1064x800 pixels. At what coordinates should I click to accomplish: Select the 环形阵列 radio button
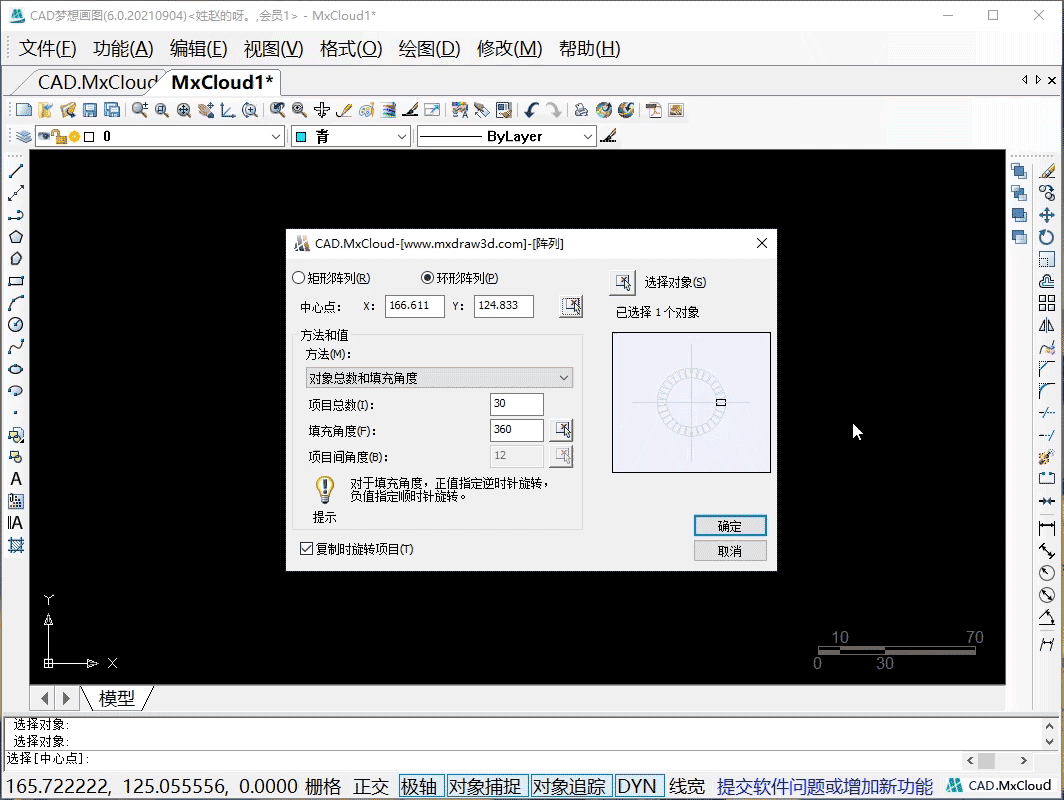428,278
